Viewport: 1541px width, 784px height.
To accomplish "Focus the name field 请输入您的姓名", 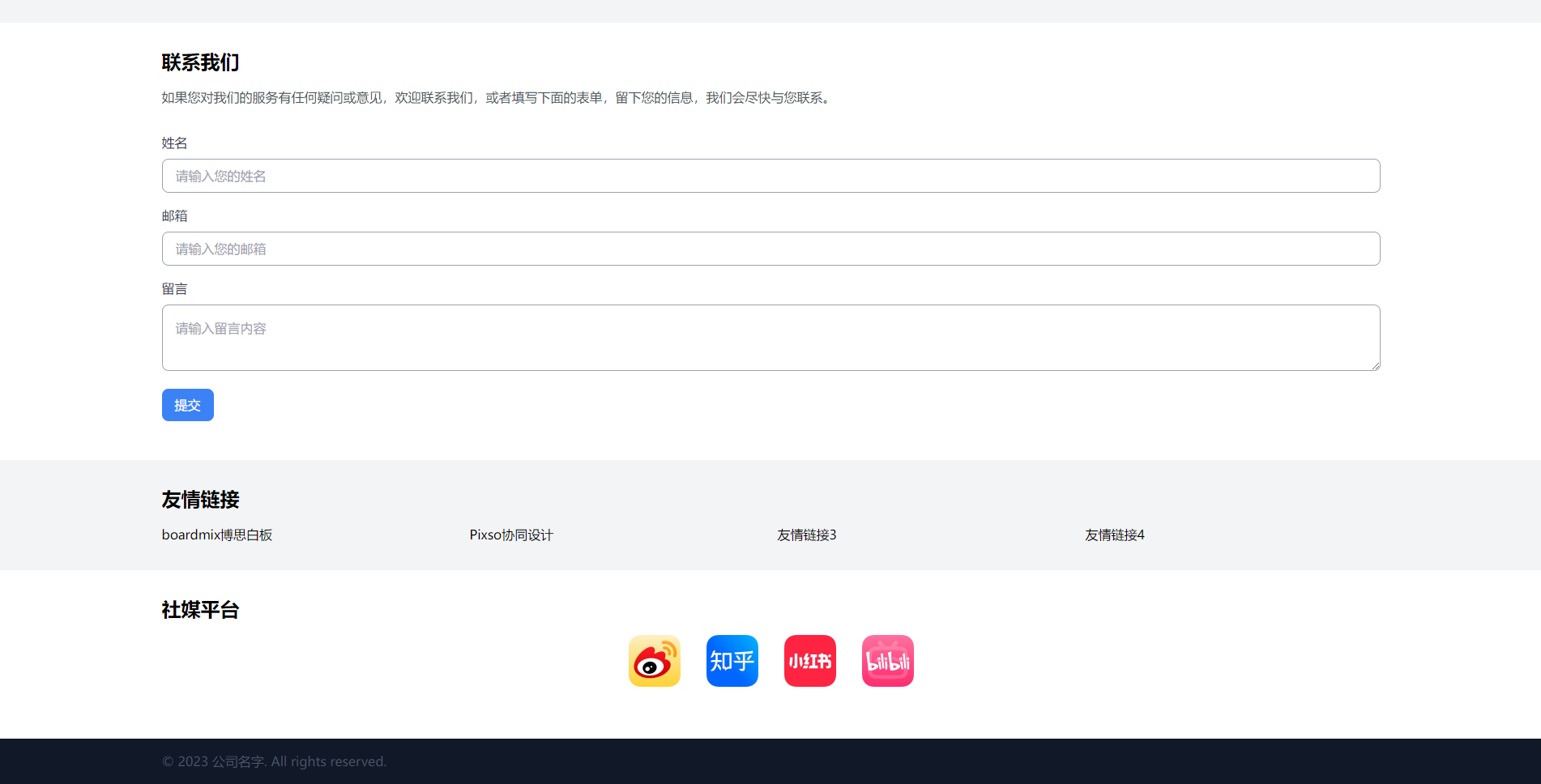I will pyautogui.click(x=770, y=176).
